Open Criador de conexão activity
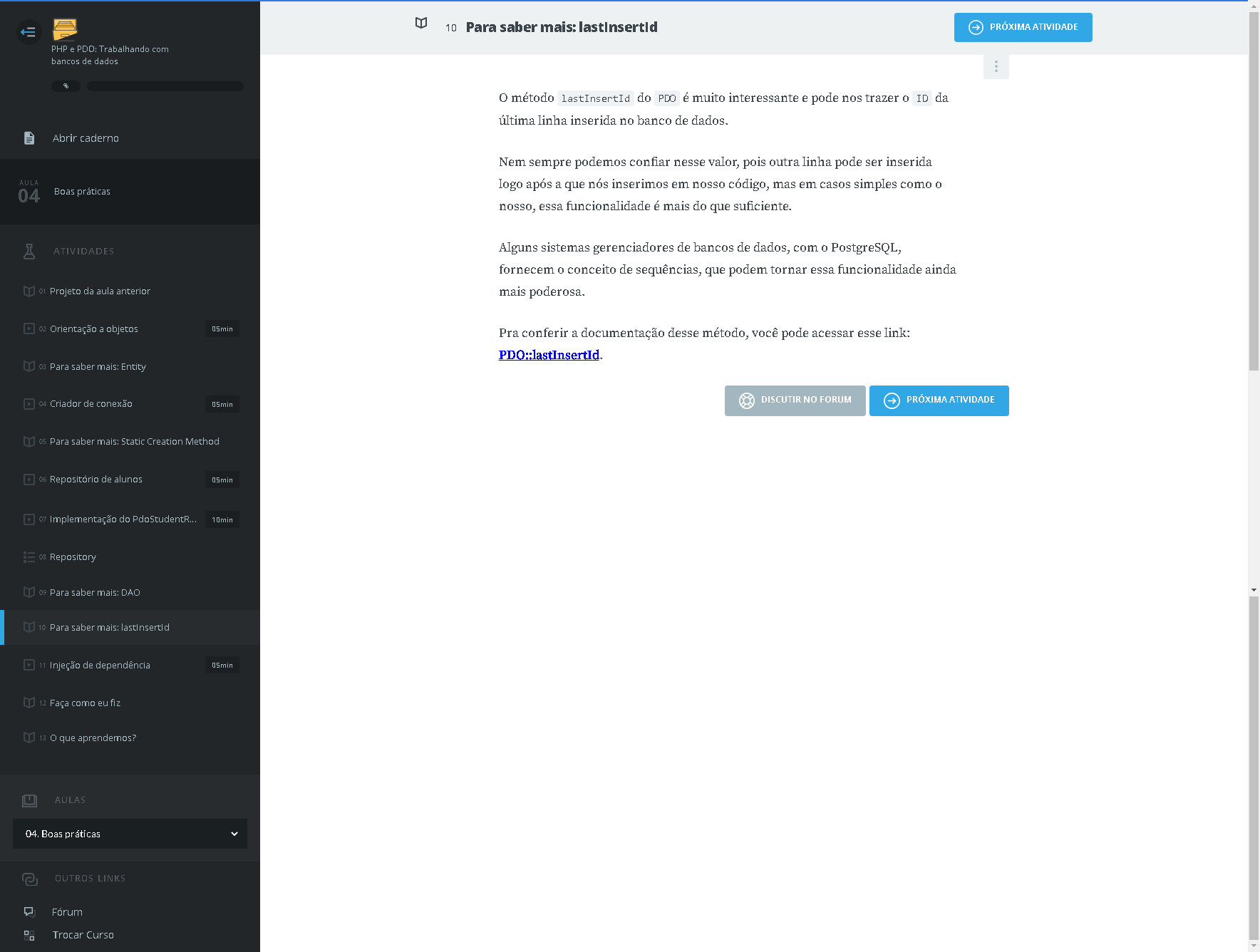Image resolution: width=1260 pixels, height=952 pixels. tap(91, 404)
